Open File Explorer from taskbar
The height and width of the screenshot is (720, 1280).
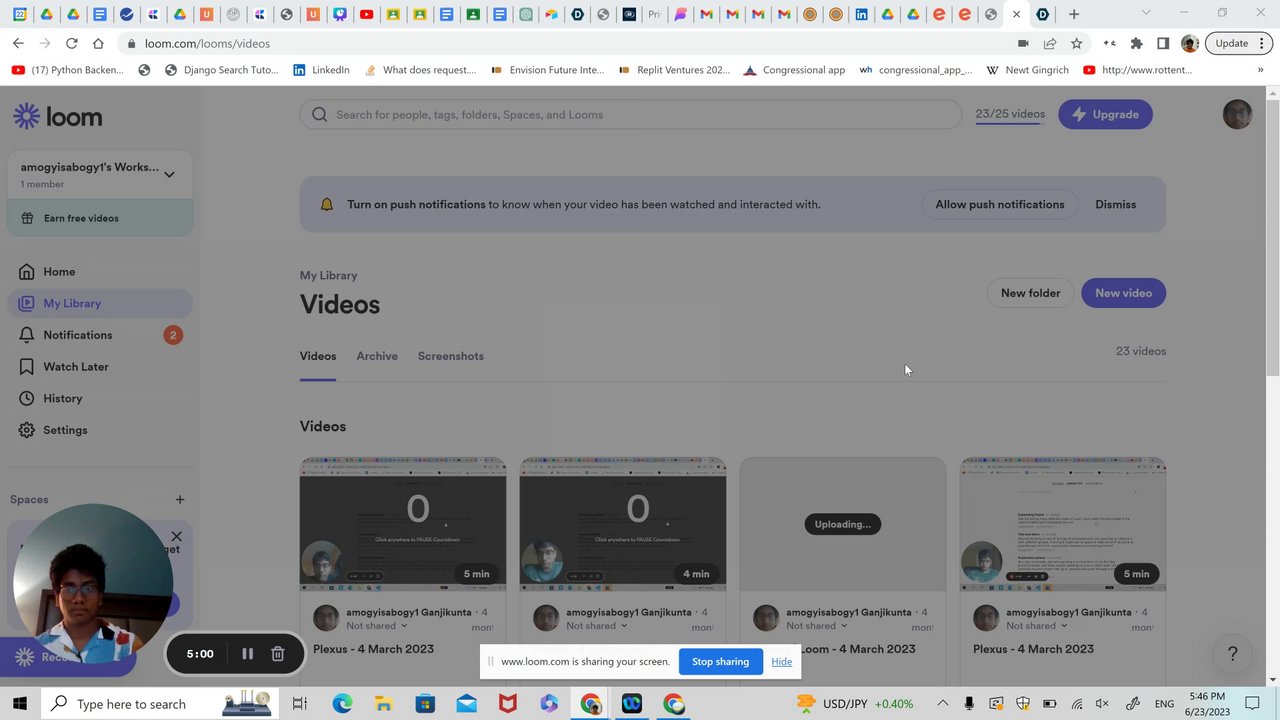[x=383, y=704]
